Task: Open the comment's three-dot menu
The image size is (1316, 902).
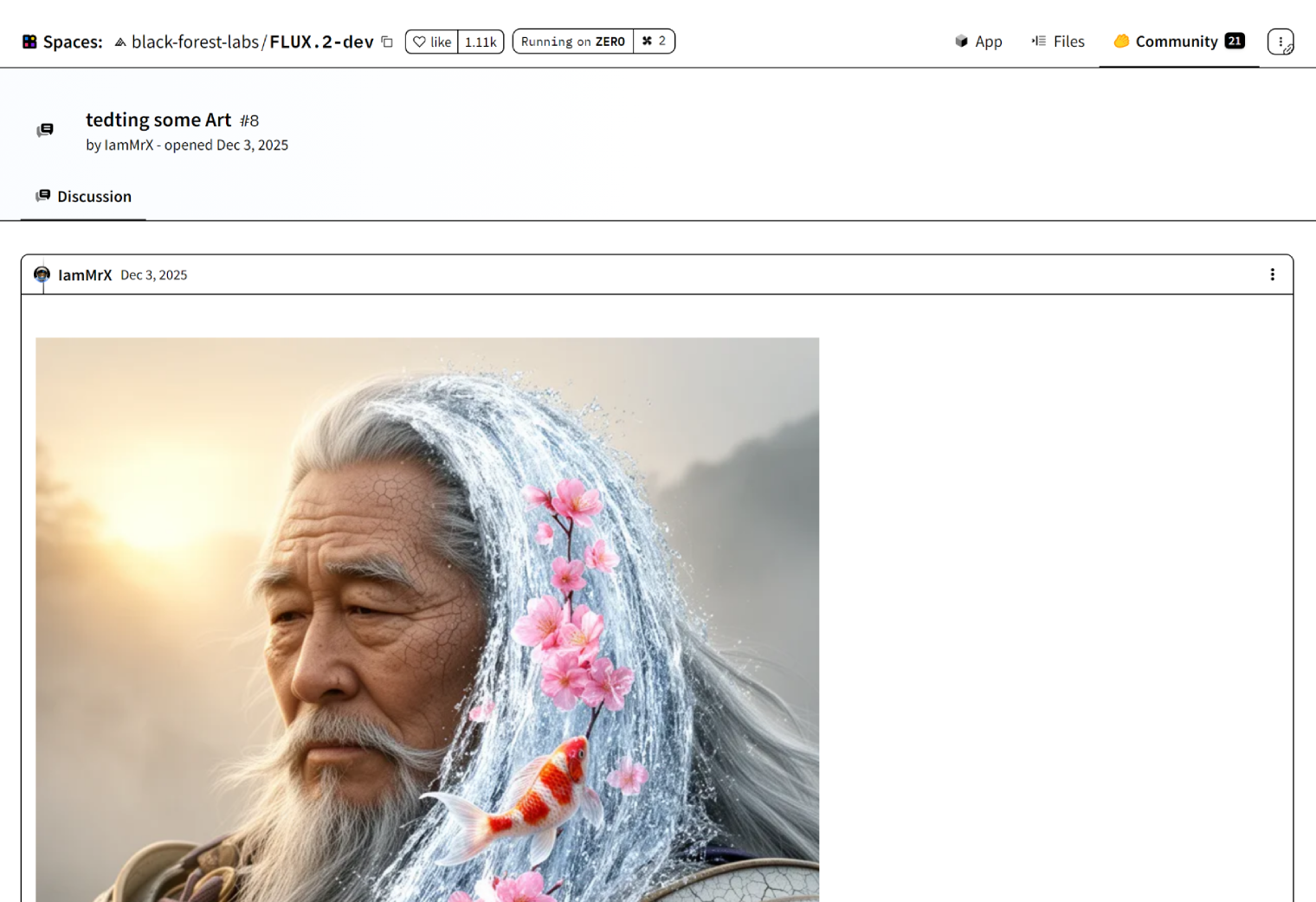Action: tap(1272, 274)
